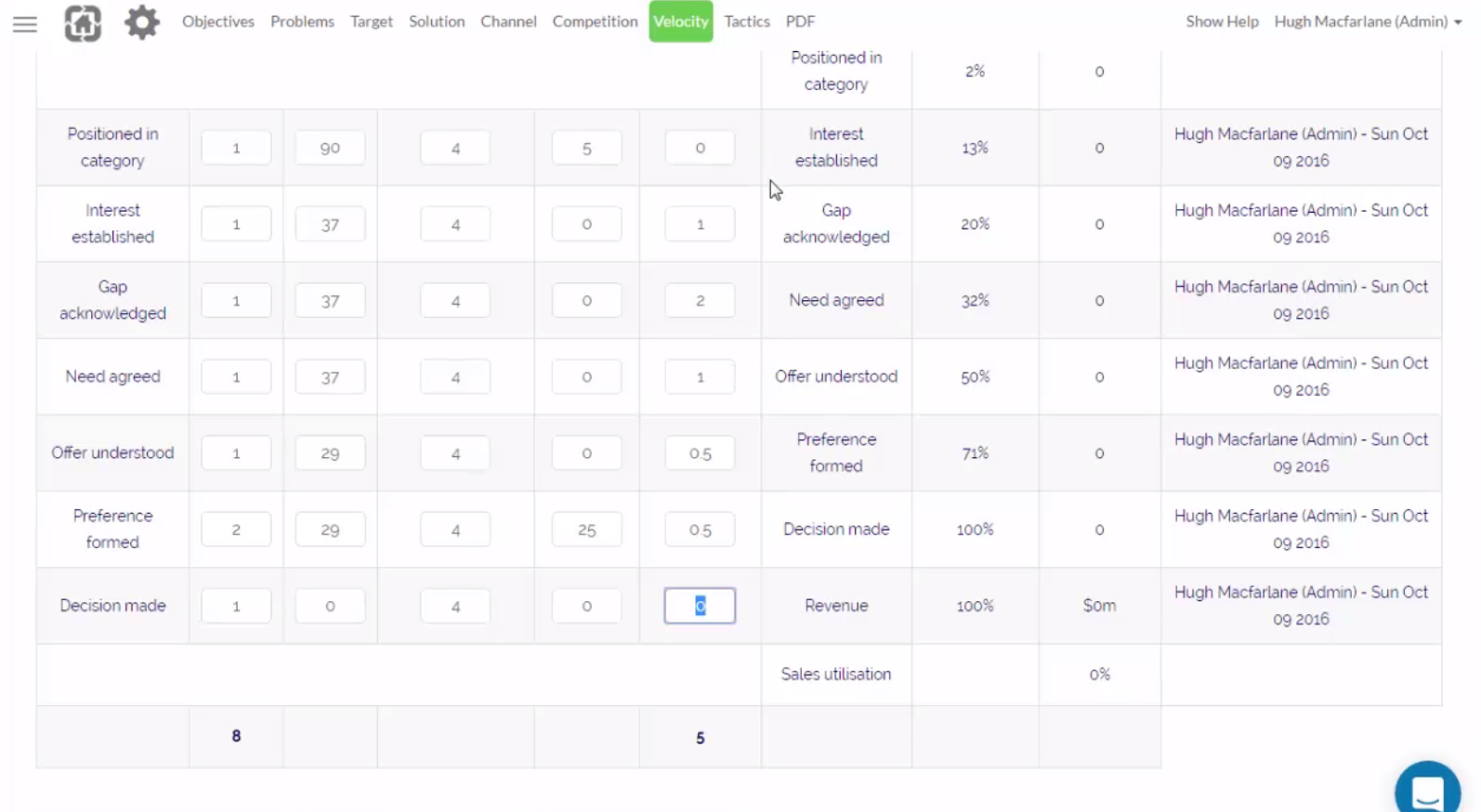Click the Revenue label cell
This screenshot has height=812, width=1481.
[x=836, y=606]
